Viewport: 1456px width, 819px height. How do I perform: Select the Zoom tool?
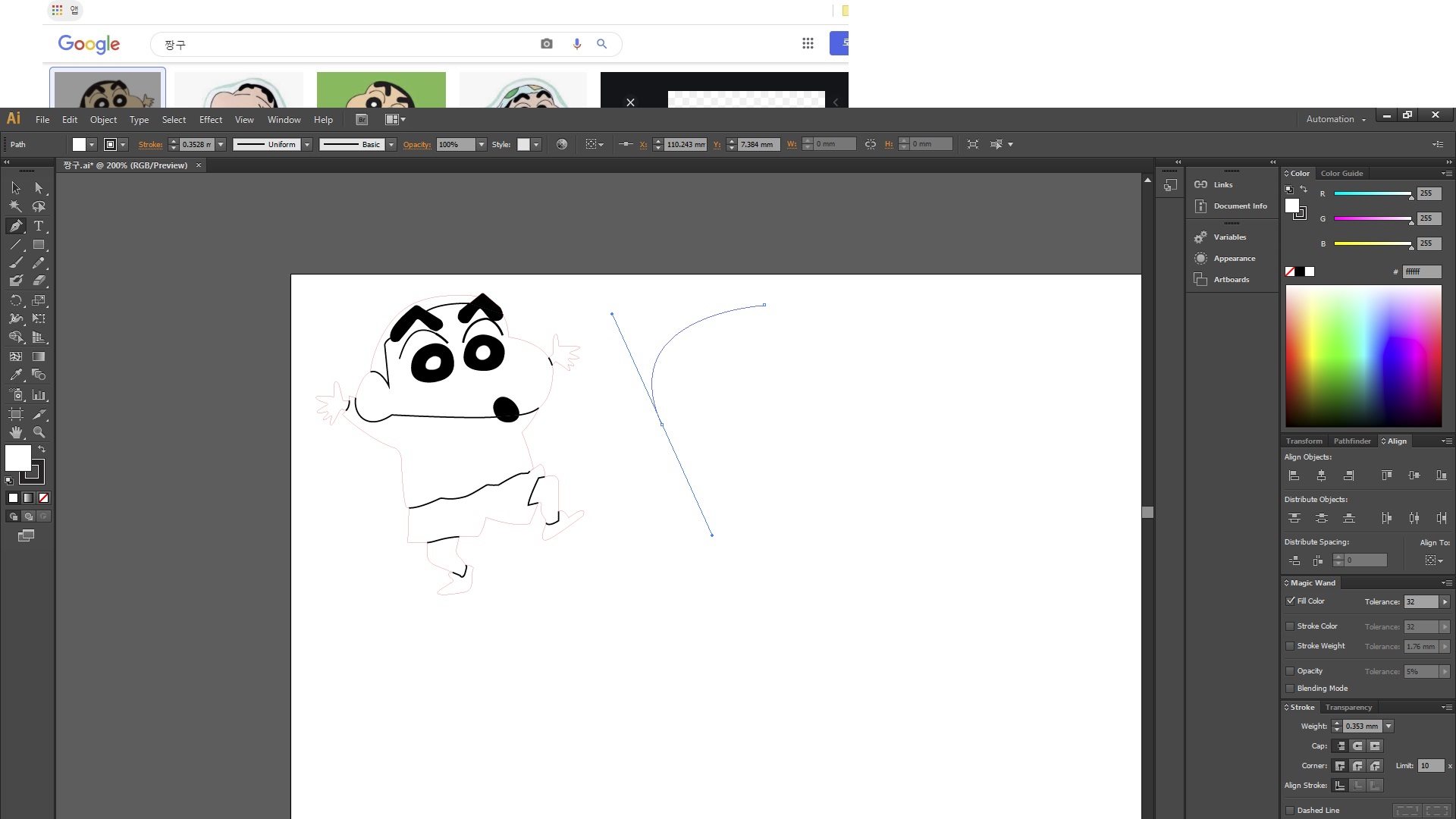click(x=39, y=432)
